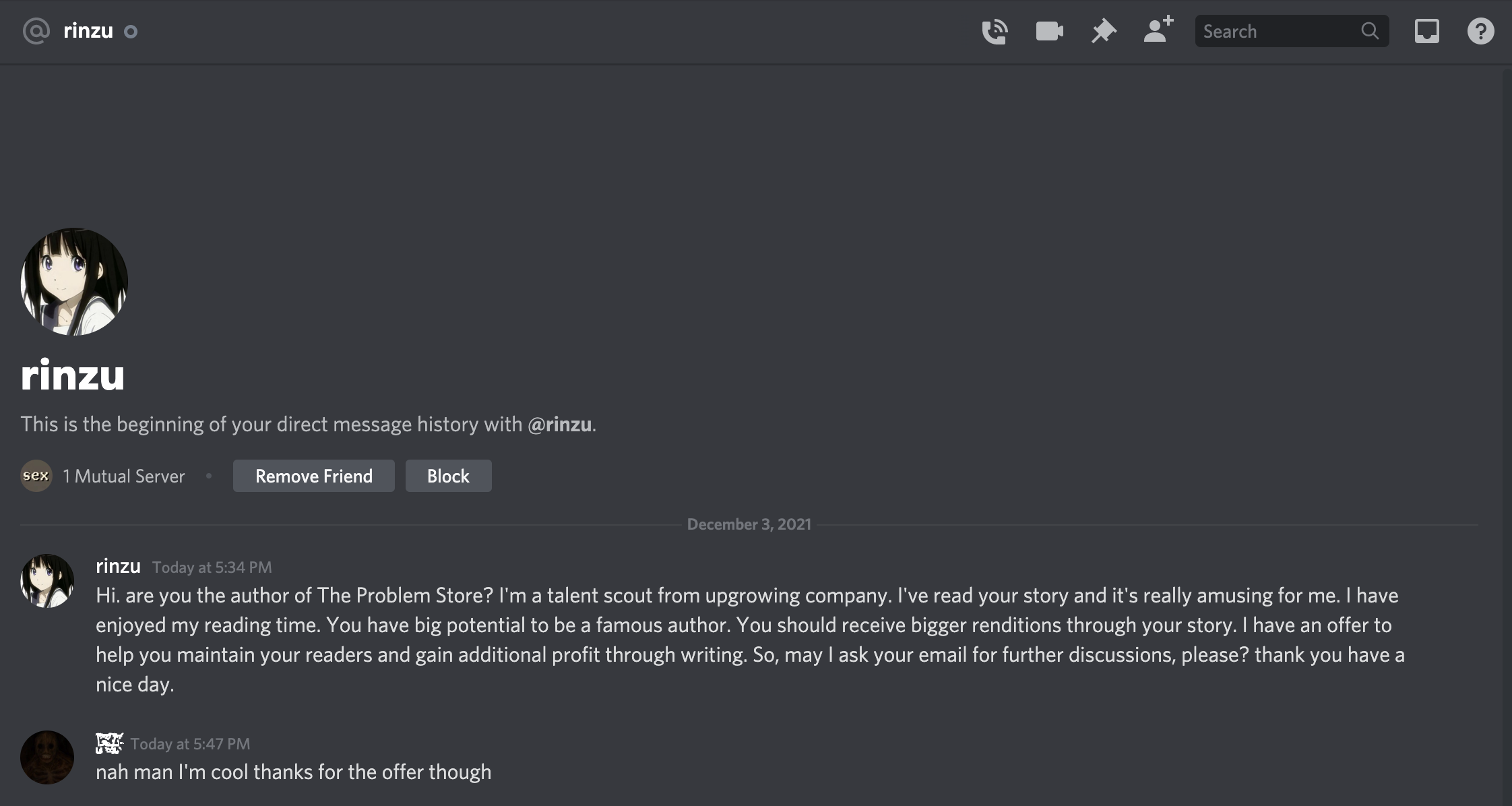Click inside the Search field
This screenshot has height=806, width=1512.
tap(1277, 32)
